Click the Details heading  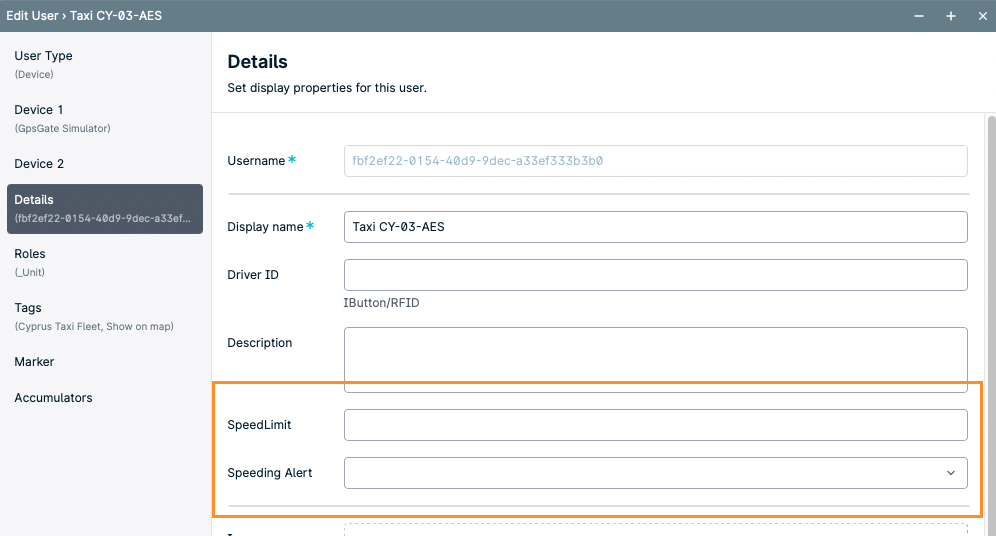257,62
